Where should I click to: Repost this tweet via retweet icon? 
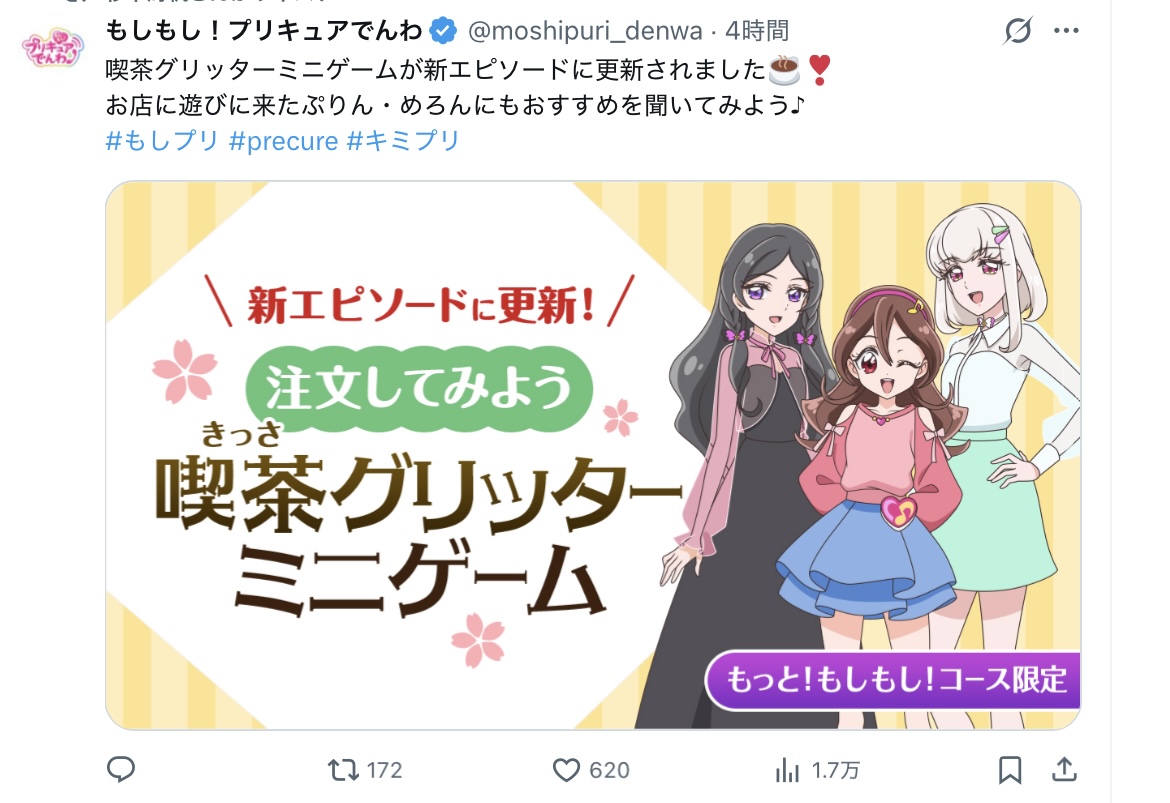[x=343, y=769]
